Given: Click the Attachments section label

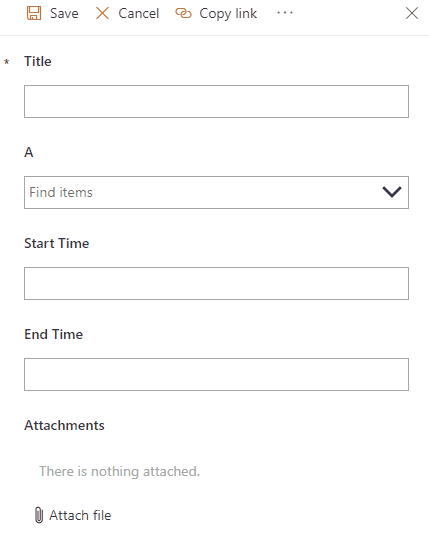Looking at the screenshot, I should [x=64, y=425].
